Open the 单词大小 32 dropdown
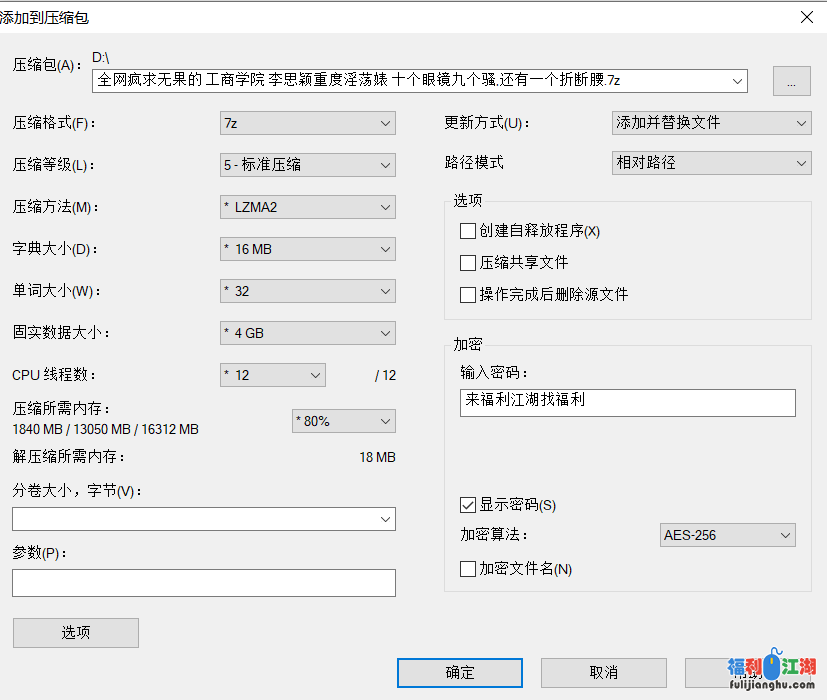 [307, 291]
